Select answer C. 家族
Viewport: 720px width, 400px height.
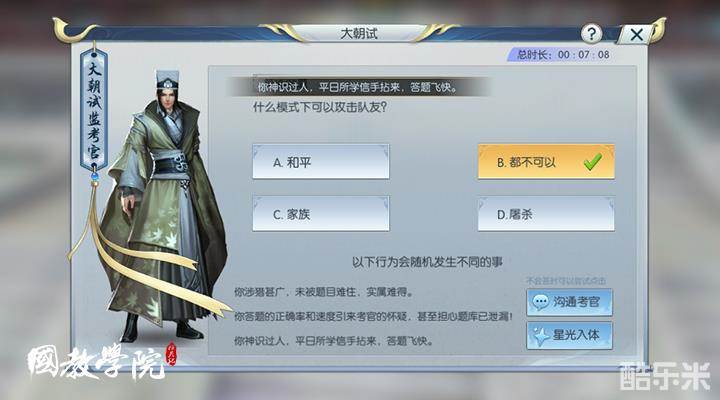(x=321, y=214)
